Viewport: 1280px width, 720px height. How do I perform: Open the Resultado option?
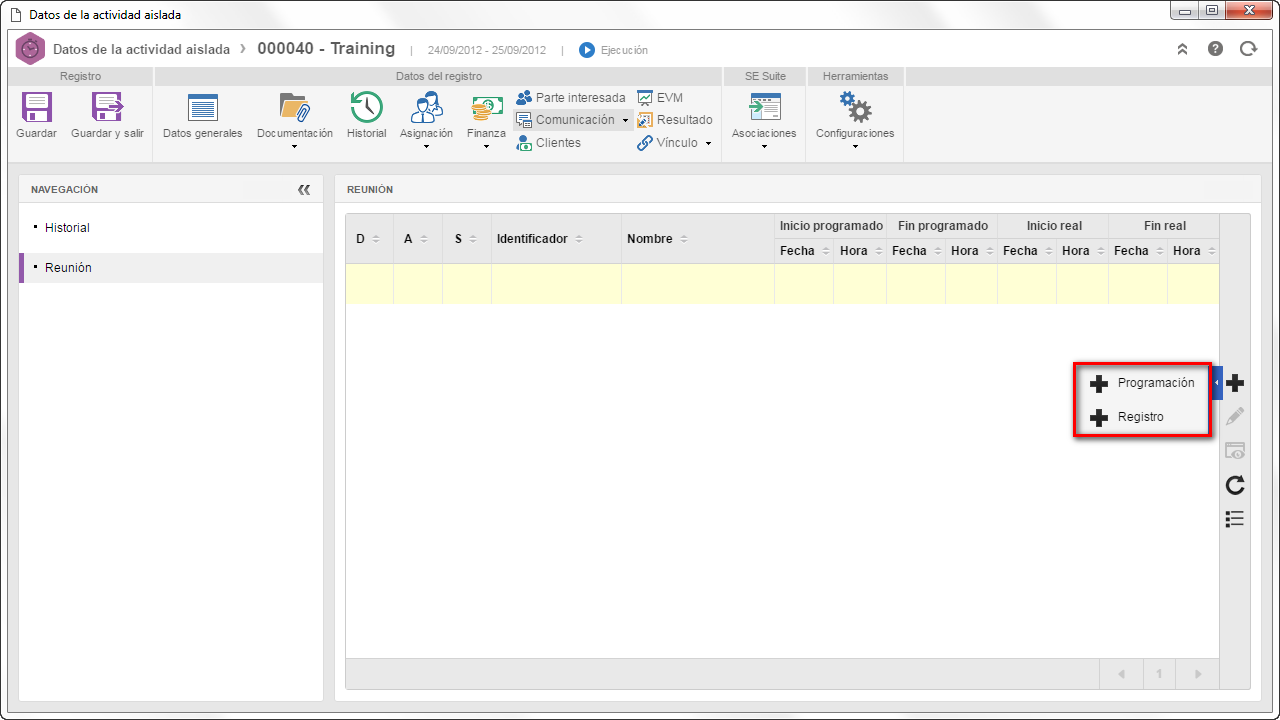[675, 120]
